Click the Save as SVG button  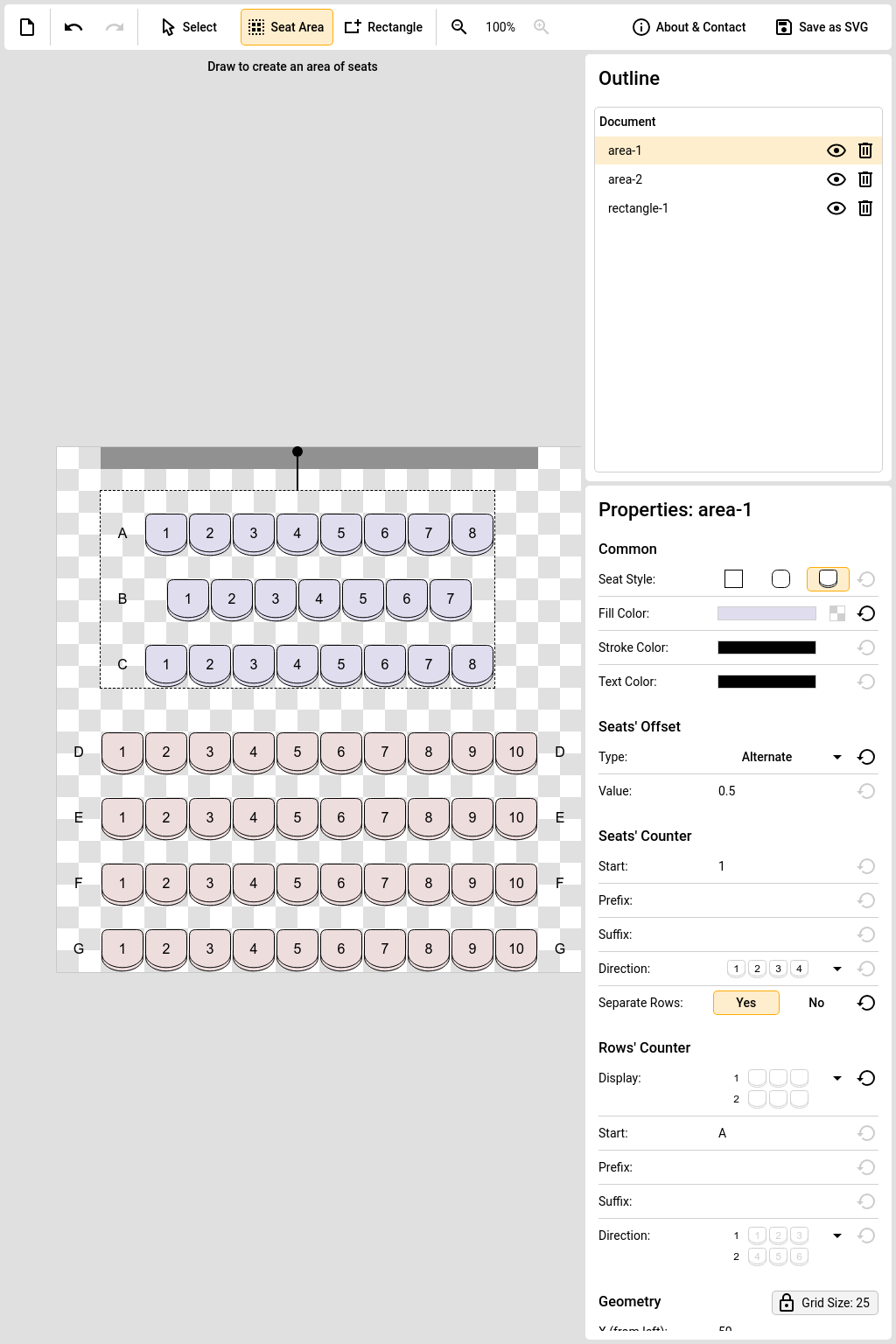822,27
